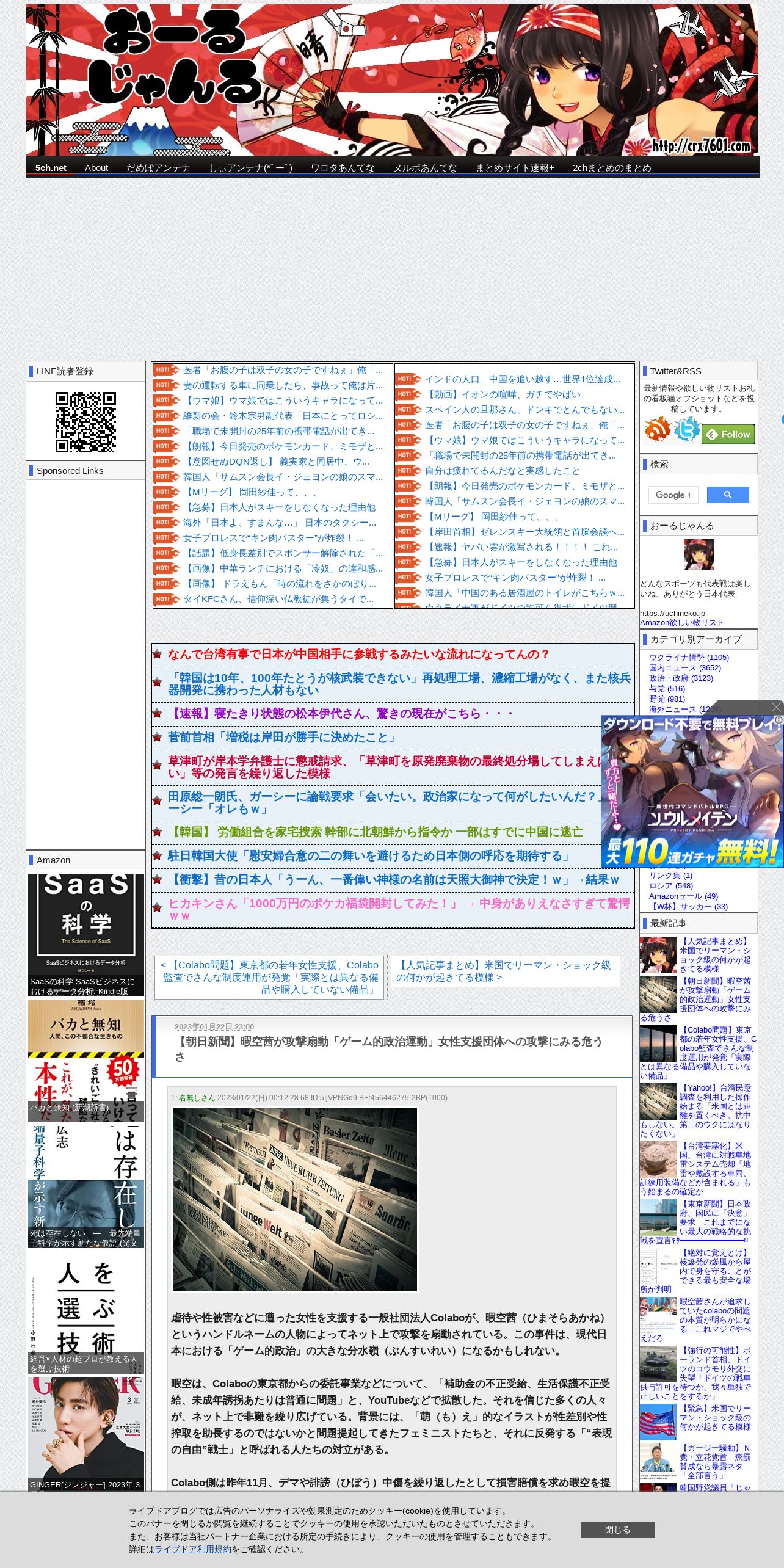Click the blue Twitter bird icon
Screen dimensions: 784x1568
point(686,429)
